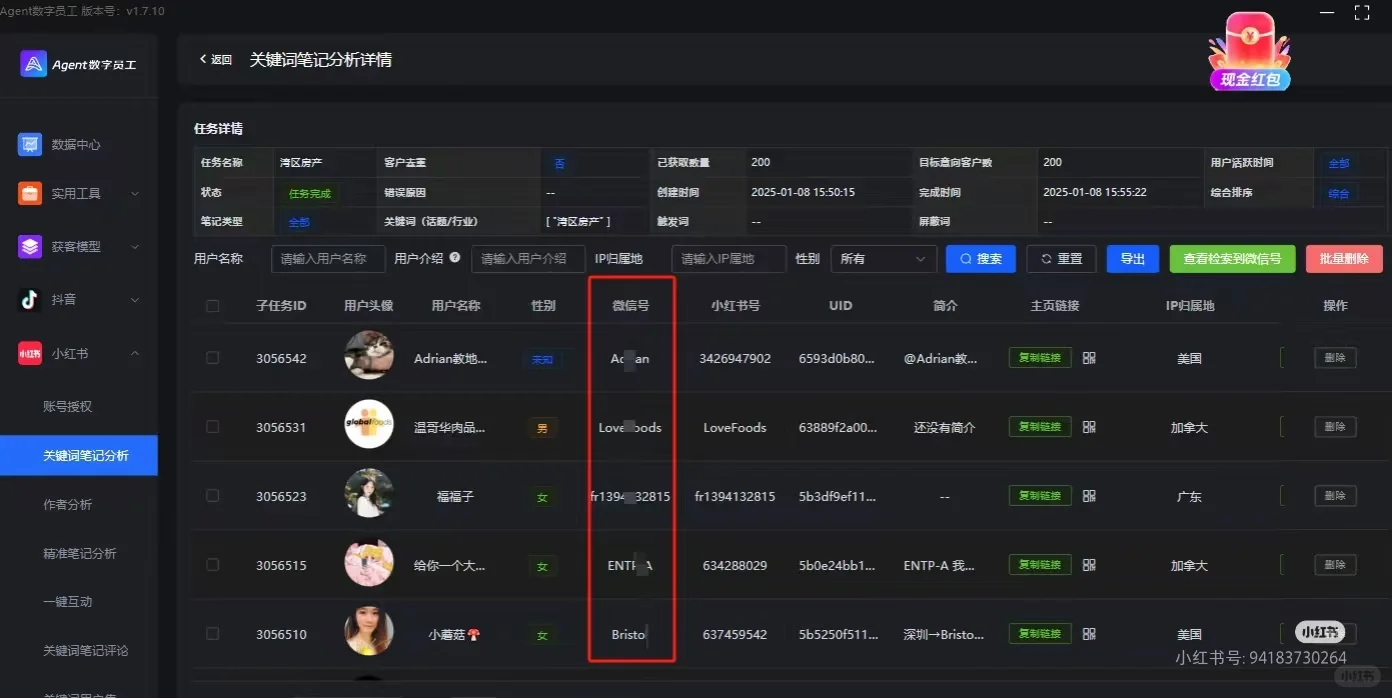Collapse the 小红书 sidebar section
This screenshot has width=1392, height=698.
(x=135, y=351)
